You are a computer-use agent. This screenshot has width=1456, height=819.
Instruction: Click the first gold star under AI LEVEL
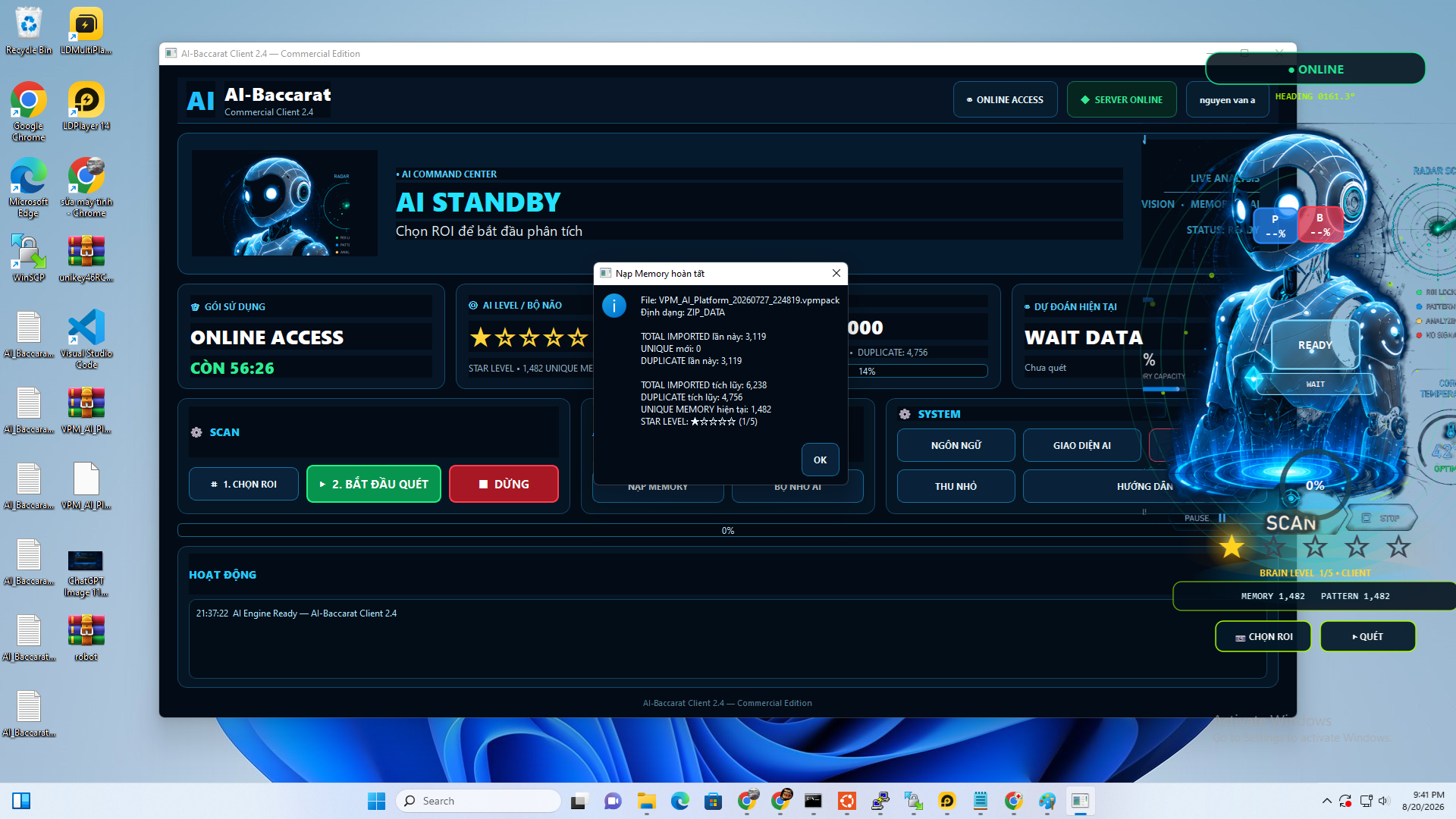click(x=480, y=337)
